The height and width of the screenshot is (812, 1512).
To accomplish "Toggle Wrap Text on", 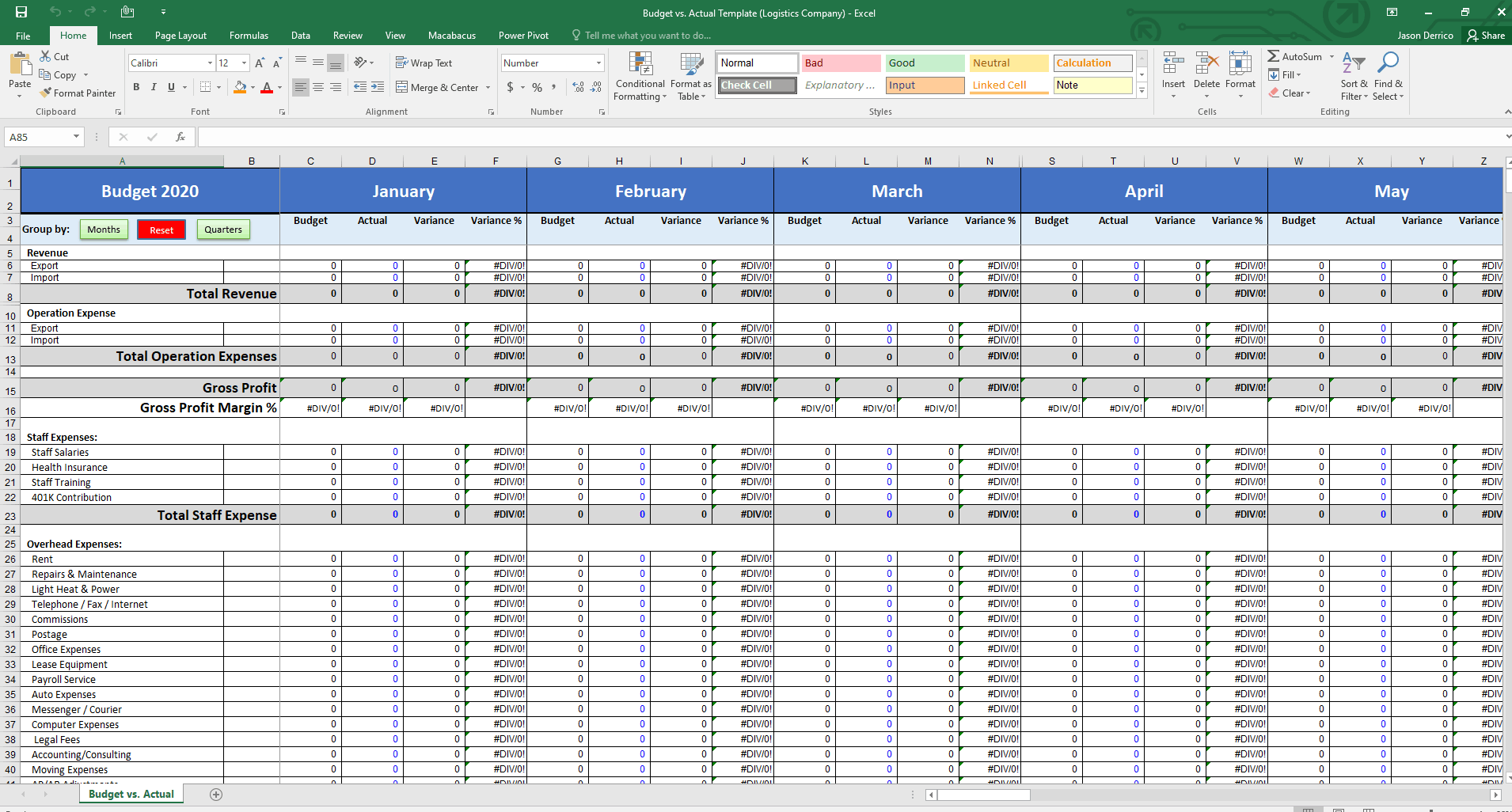I will point(424,63).
